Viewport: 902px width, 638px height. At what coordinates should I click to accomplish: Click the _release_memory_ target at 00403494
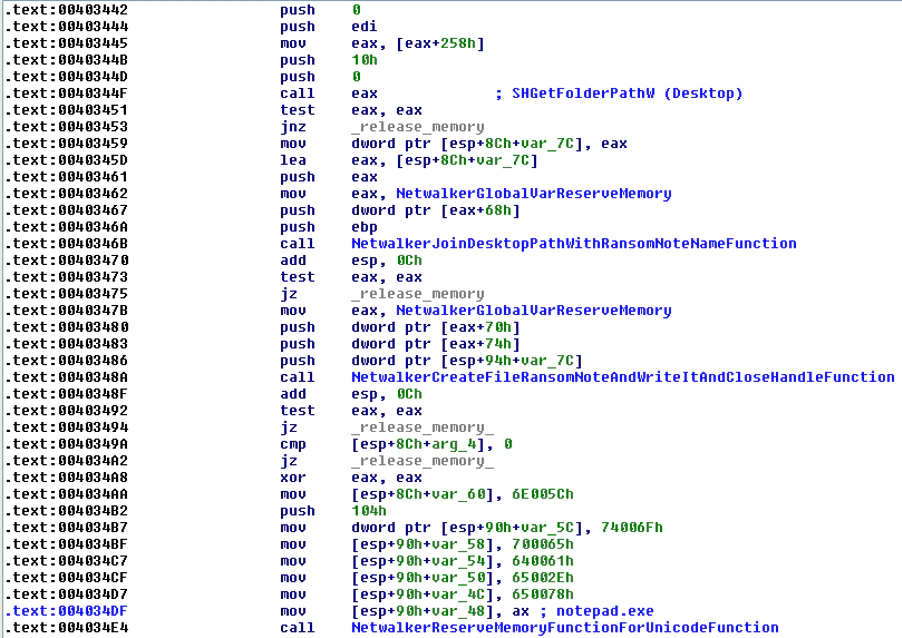click(x=422, y=427)
